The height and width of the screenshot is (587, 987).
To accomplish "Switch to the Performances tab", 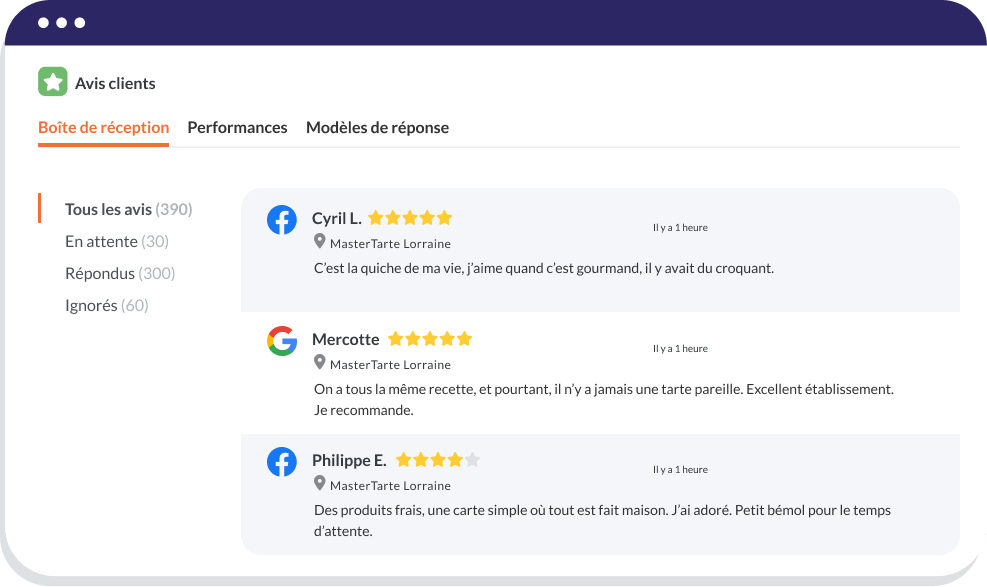I will [x=237, y=128].
